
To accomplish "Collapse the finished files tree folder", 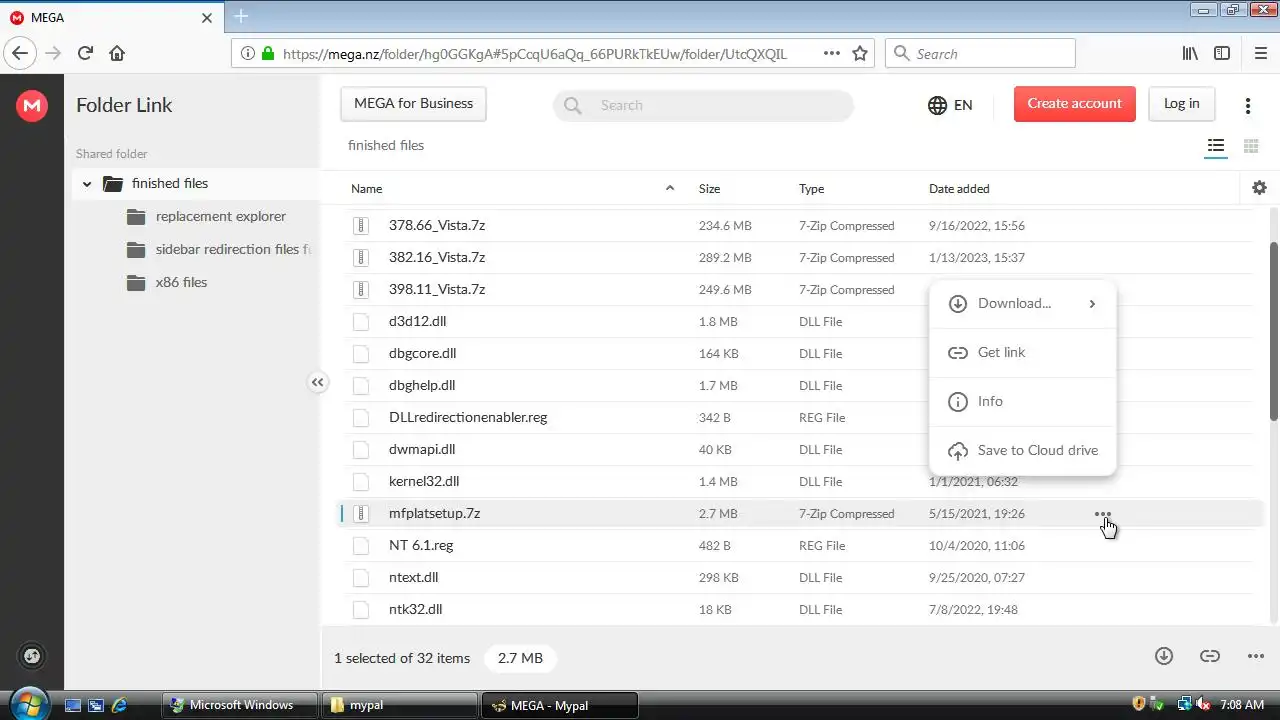I will 87,184.
